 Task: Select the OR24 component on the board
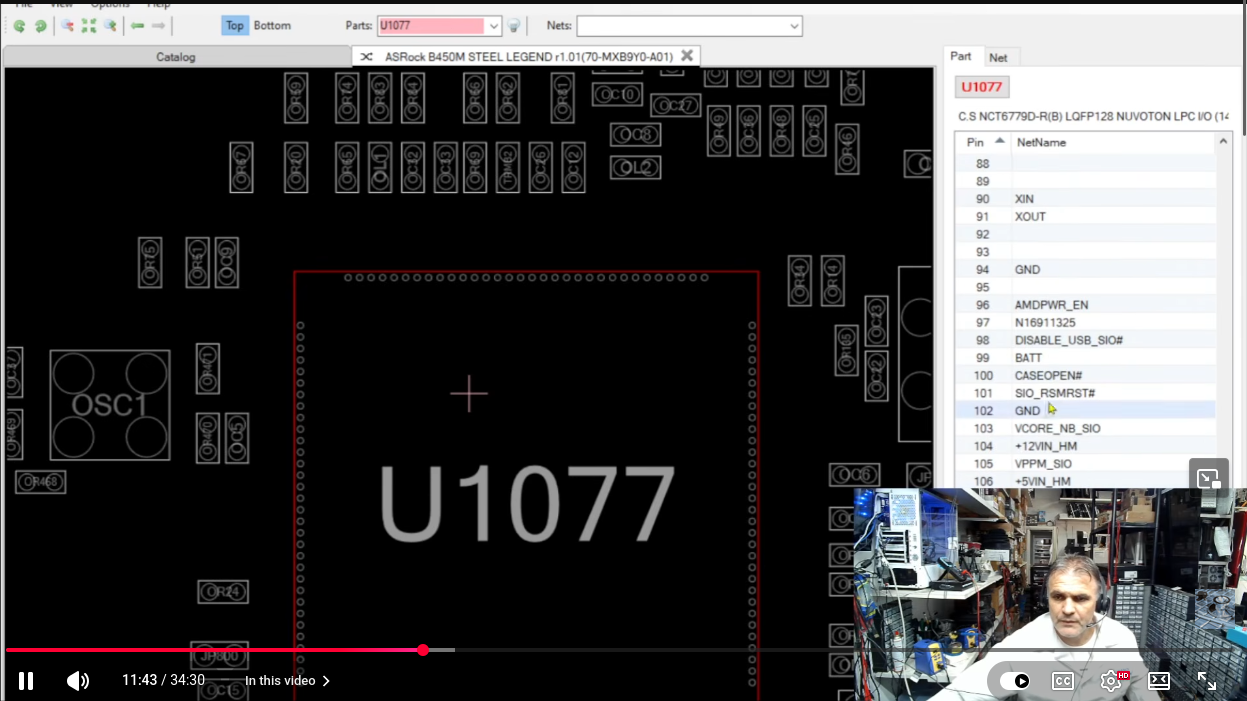(223, 592)
